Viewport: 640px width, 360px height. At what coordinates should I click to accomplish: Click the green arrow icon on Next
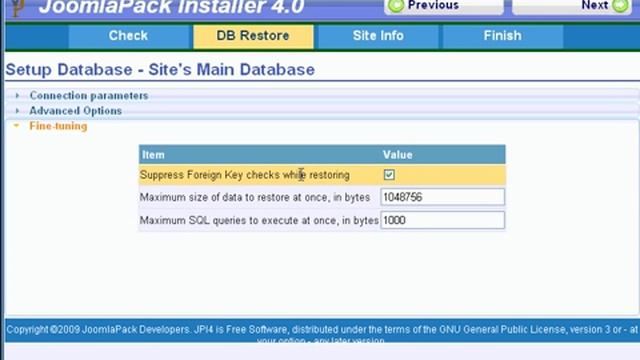click(x=620, y=5)
